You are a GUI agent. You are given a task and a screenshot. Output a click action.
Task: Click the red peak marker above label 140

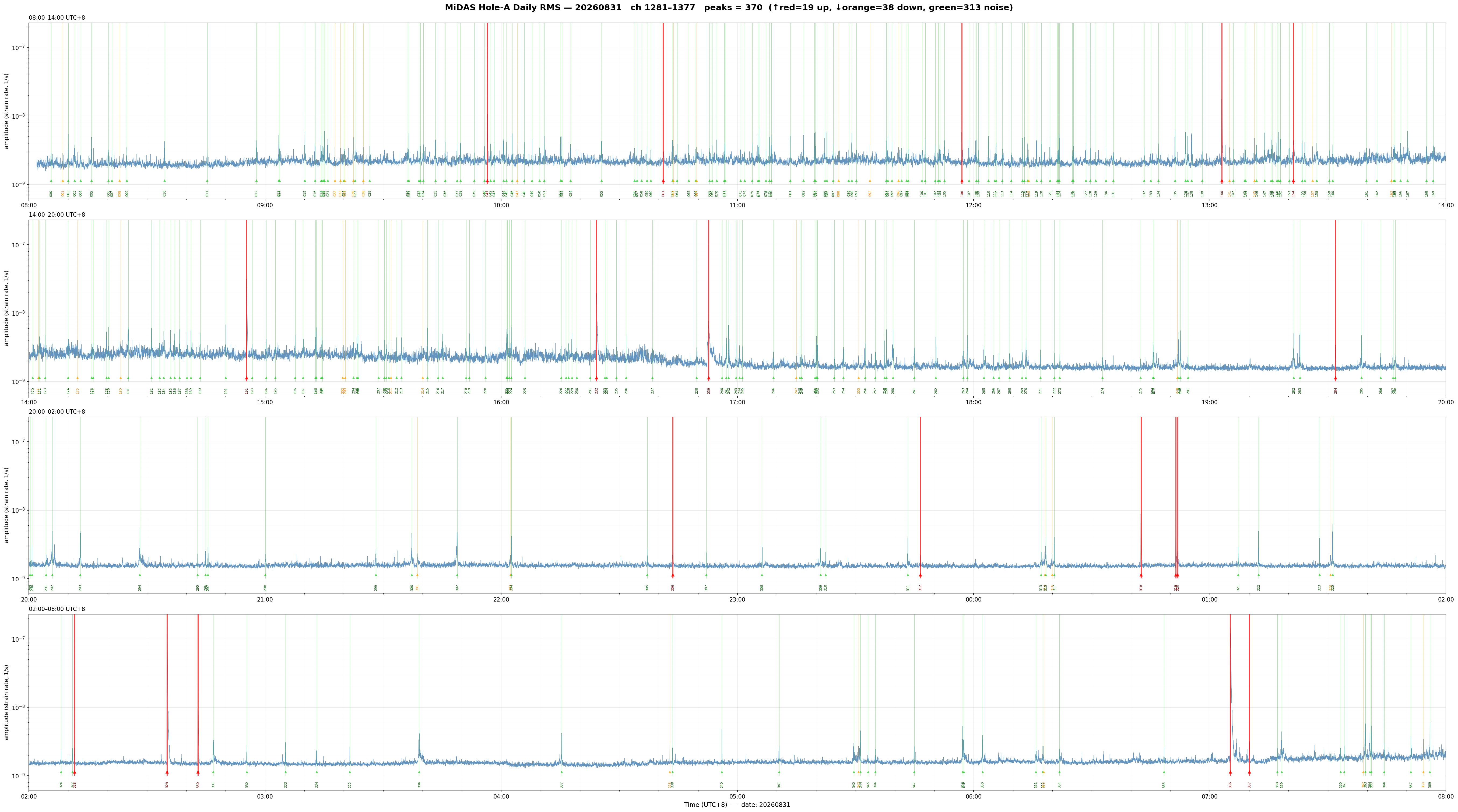coord(1221,181)
